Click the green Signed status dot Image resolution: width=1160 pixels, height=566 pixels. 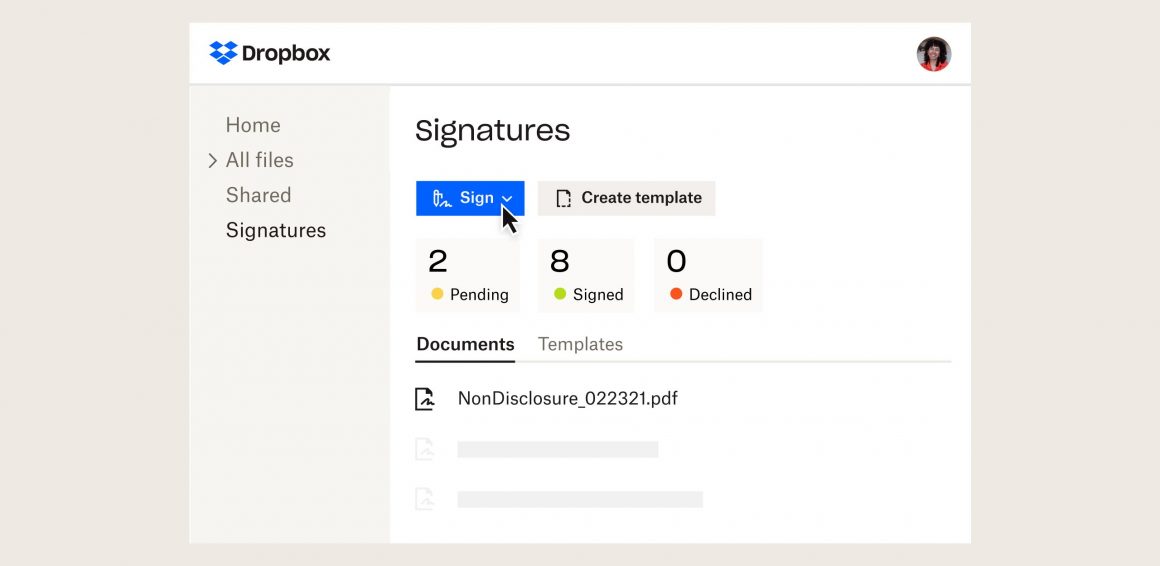tap(560, 294)
